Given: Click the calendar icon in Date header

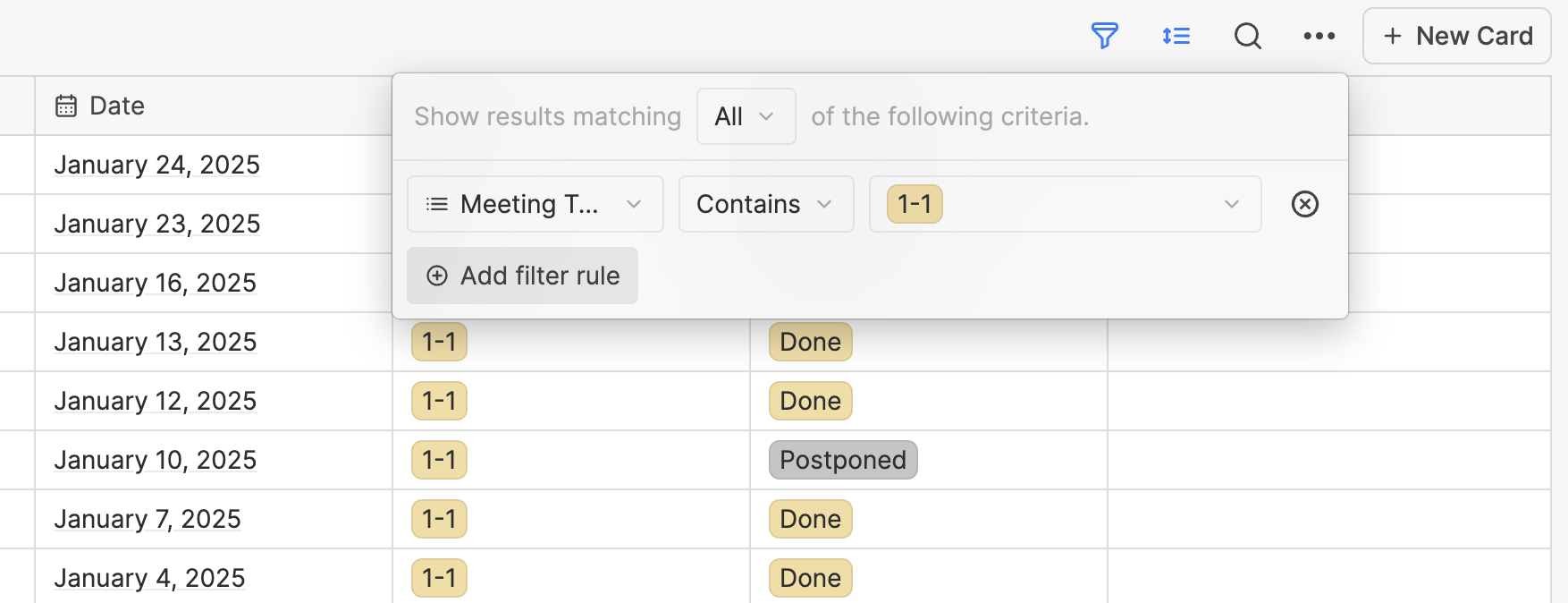Looking at the screenshot, I should pyautogui.click(x=66, y=106).
